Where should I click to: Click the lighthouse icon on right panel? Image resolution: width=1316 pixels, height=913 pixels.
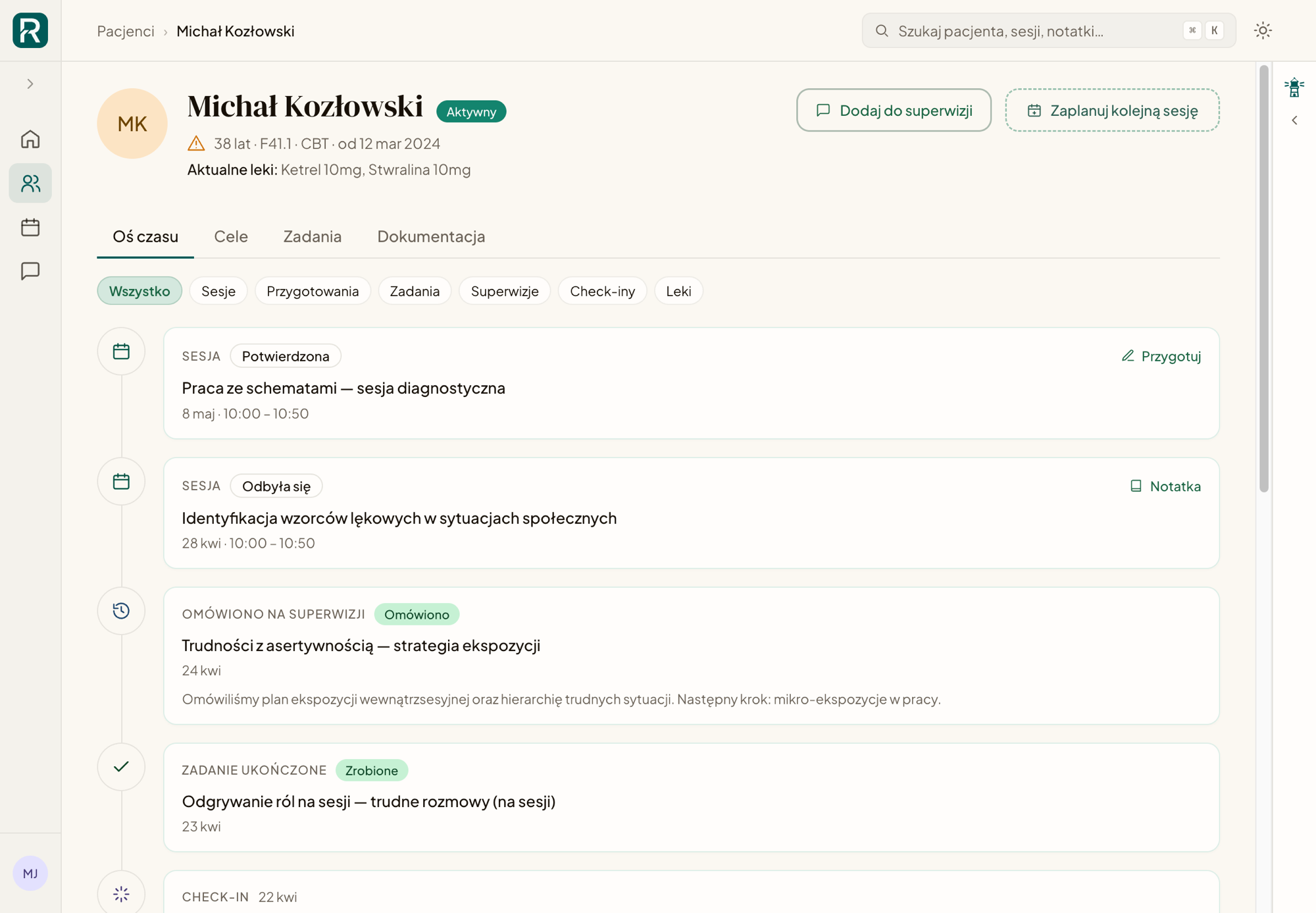(x=1294, y=87)
